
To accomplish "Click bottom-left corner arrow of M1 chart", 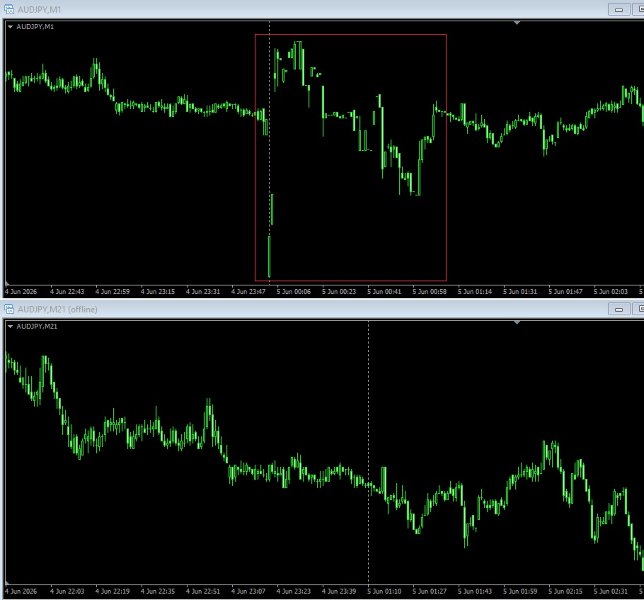I will coord(7,283).
